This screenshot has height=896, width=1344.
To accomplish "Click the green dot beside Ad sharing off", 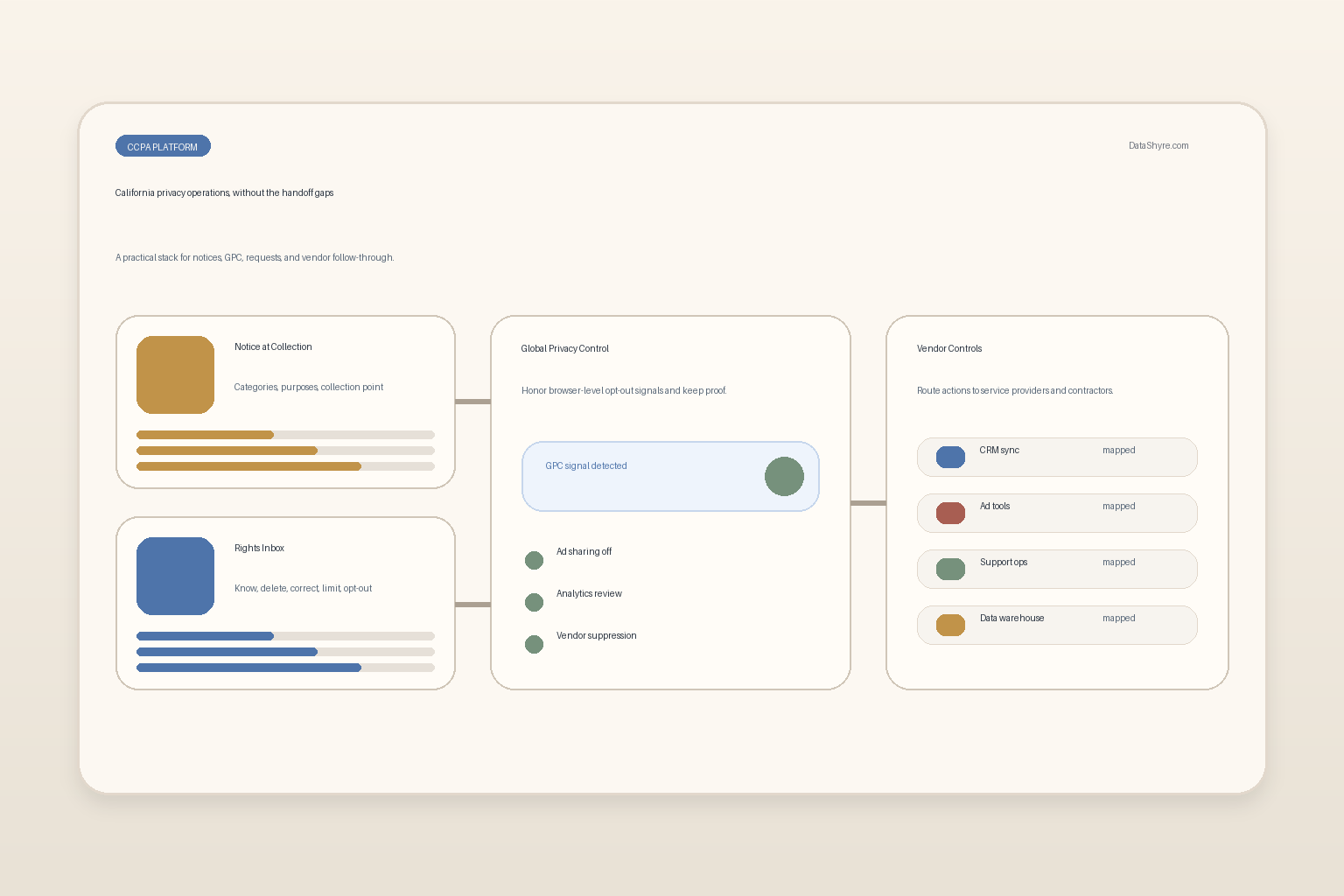I will [534, 560].
